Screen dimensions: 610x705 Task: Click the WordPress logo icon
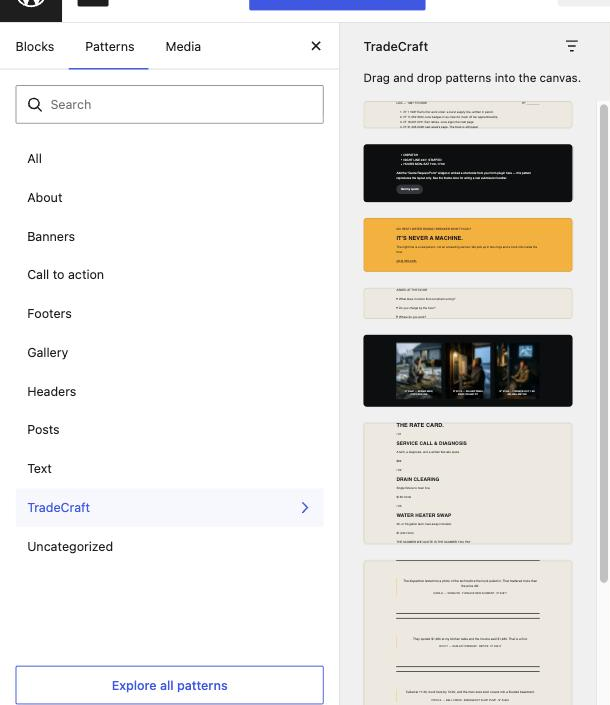pyautogui.click(x=31, y=4)
